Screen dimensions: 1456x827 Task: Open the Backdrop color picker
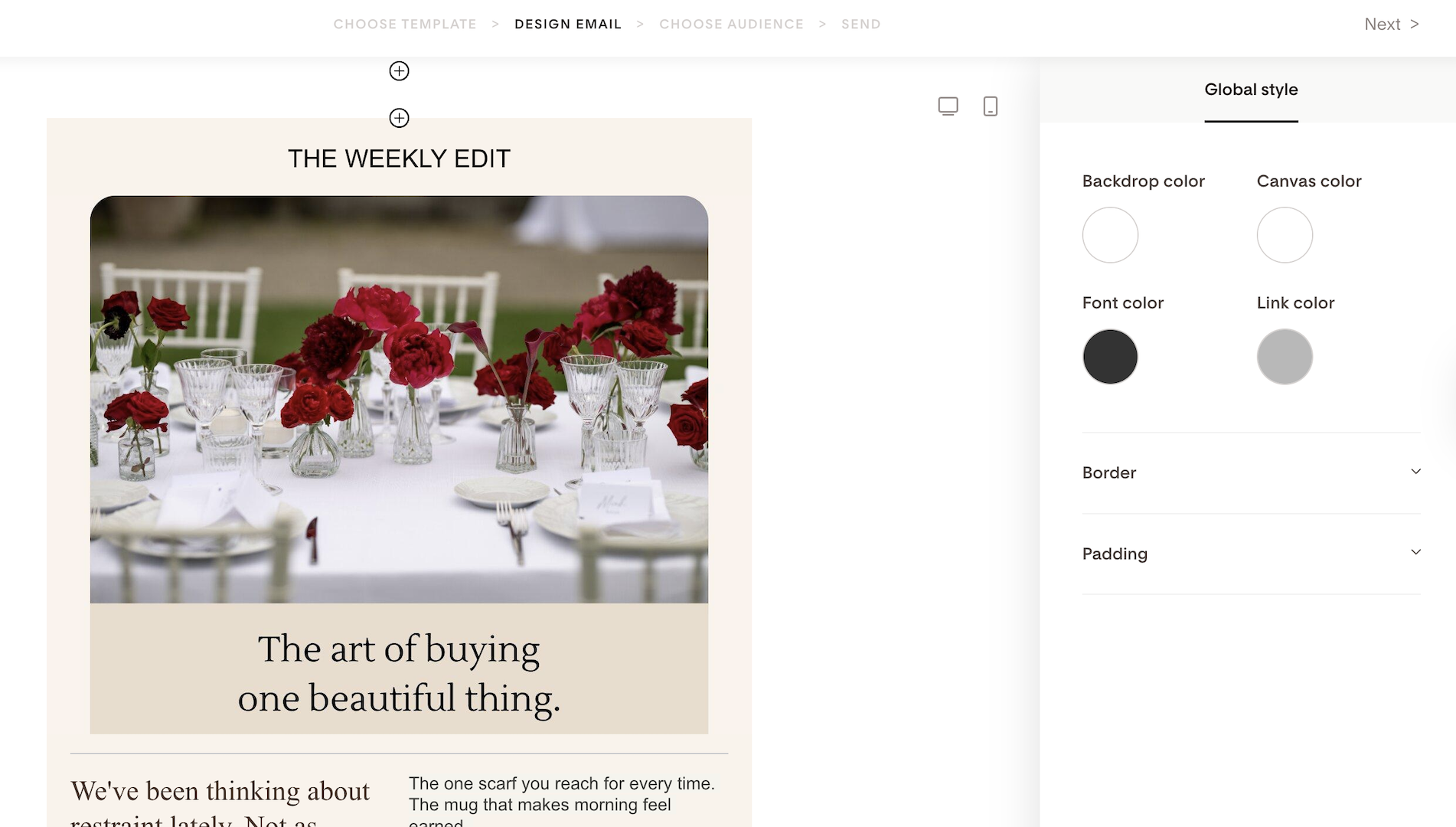(x=1110, y=235)
